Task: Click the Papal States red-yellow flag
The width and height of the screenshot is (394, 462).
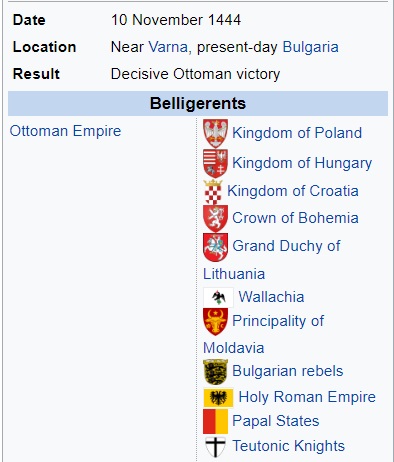Action: [x=216, y=422]
